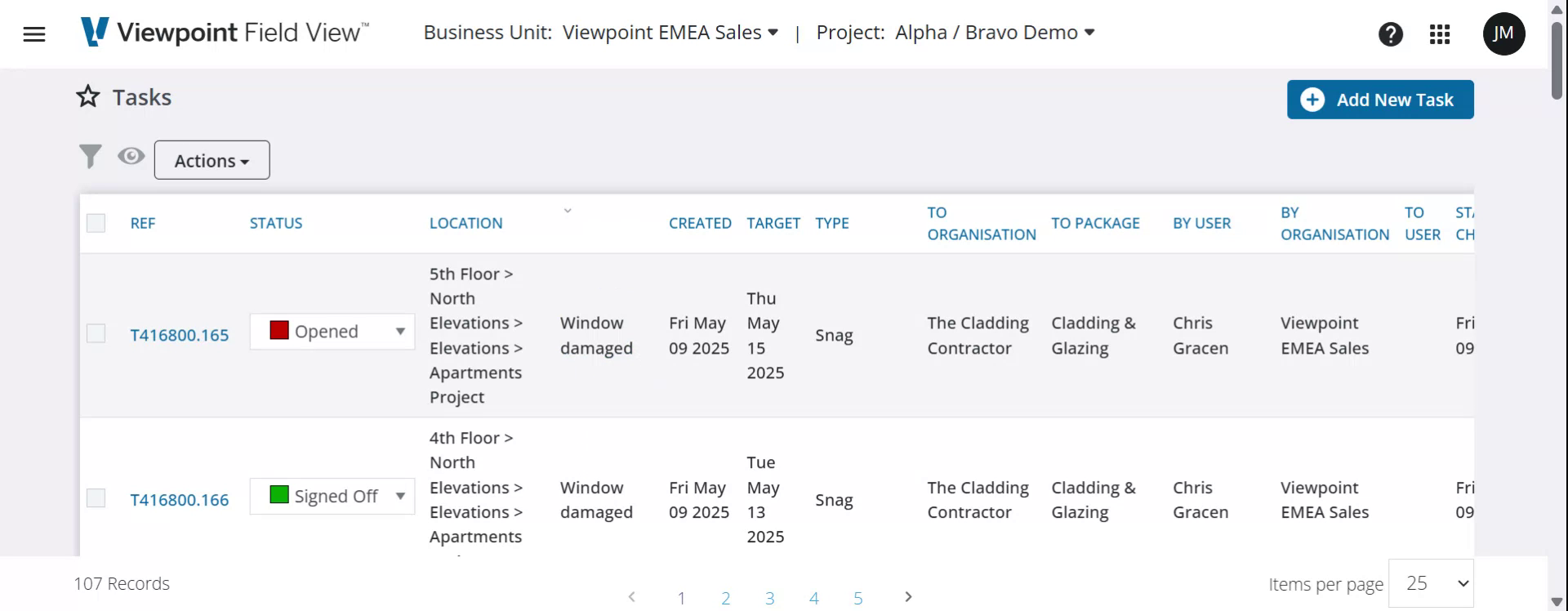Viewport: 1568px width, 611px height.
Task: Open the filter funnel icon
Action: point(90,156)
